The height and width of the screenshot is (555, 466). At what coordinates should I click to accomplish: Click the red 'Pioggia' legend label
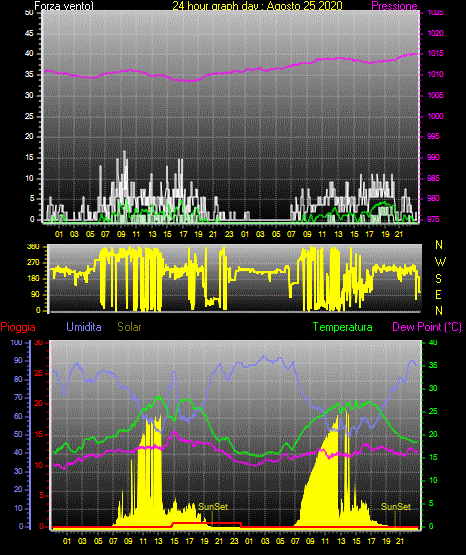tap(18, 327)
